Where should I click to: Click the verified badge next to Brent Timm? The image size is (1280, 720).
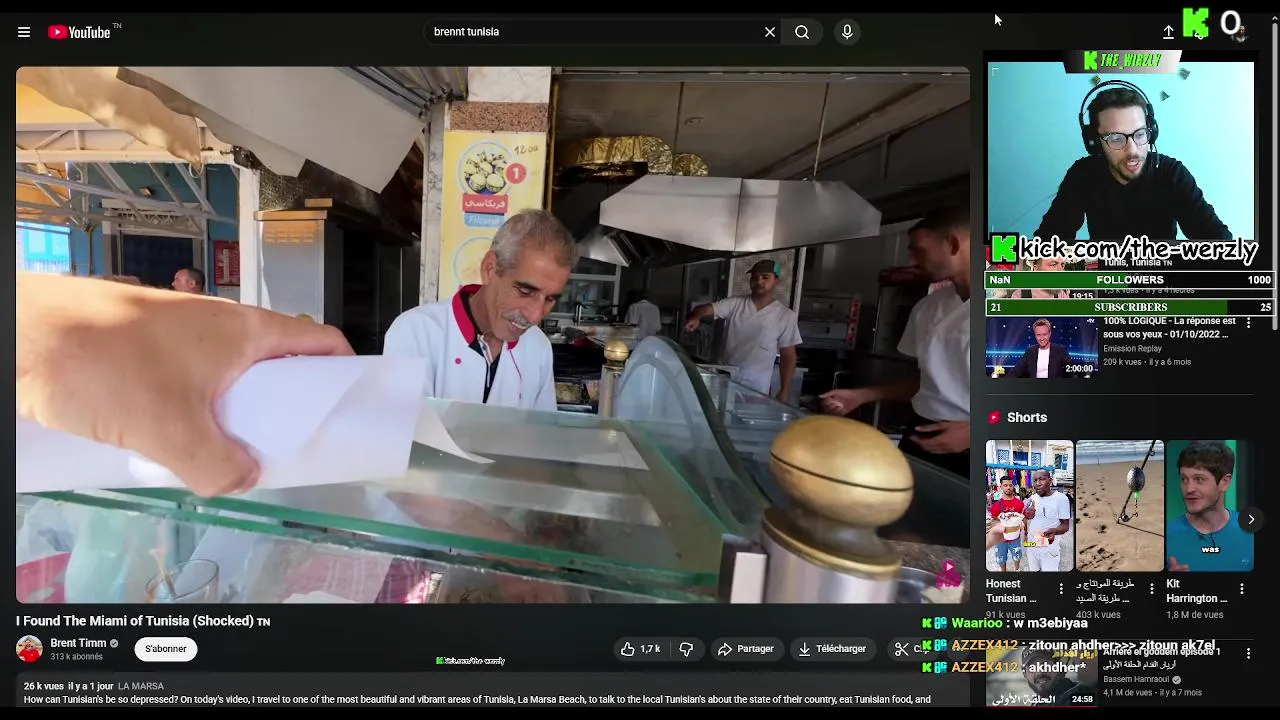pyautogui.click(x=114, y=644)
